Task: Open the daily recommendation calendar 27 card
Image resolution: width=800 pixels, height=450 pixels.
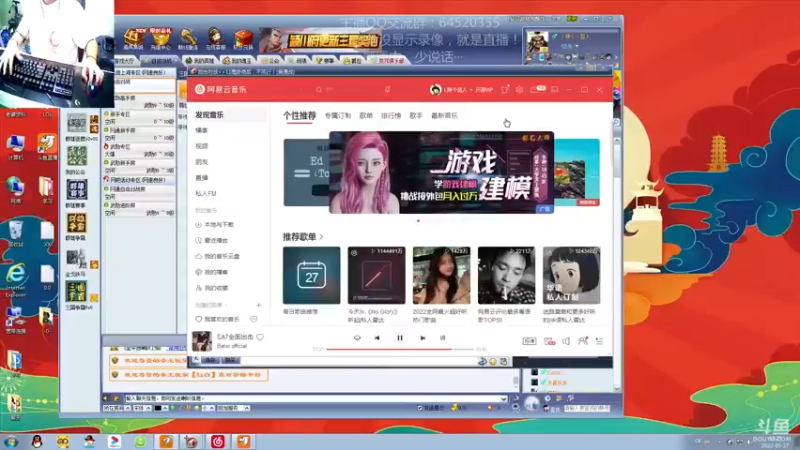Action: pyautogui.click(x=311, y=276)
